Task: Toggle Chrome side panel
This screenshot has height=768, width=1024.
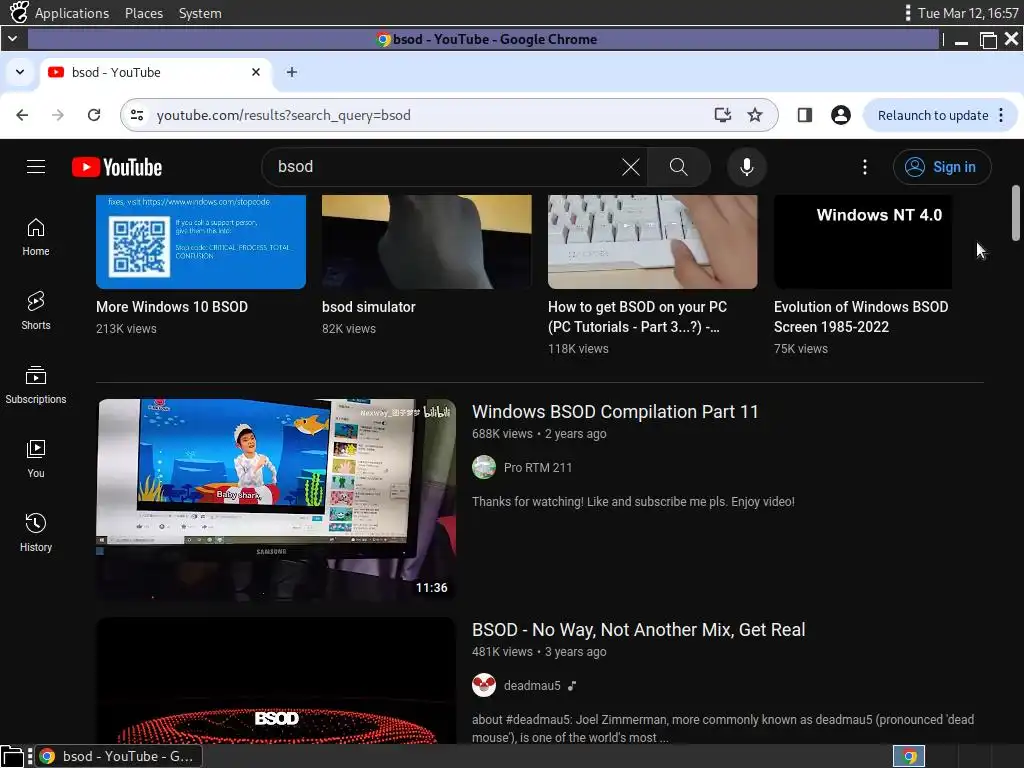Action: [x=805, y=115]
